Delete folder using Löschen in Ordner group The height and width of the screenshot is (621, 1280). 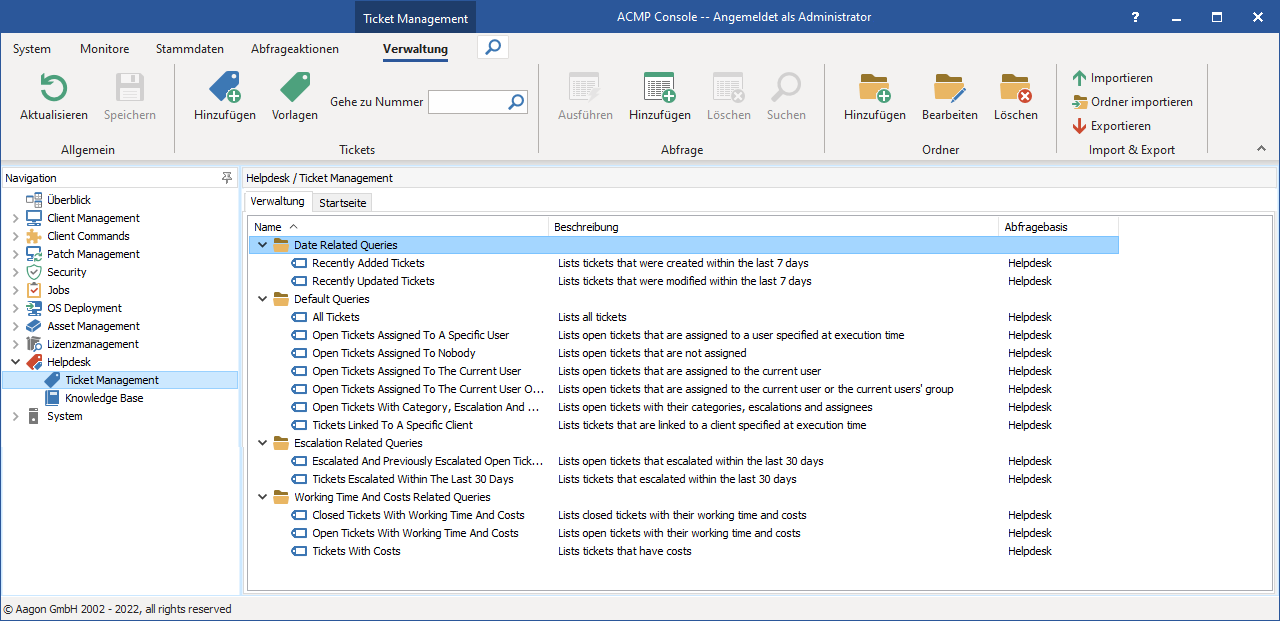coord(1015,89)
